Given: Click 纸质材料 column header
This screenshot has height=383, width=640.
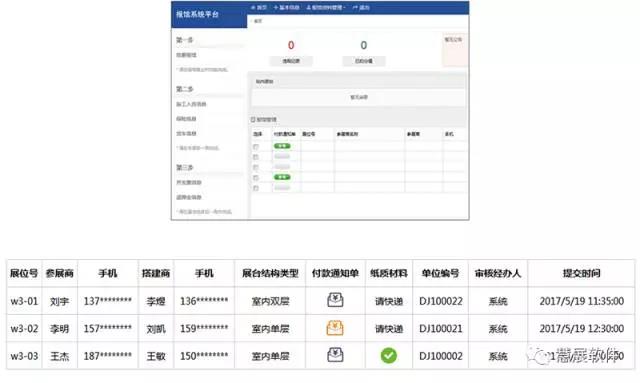Looking at the screenshot, I should (x=389, y=273).
